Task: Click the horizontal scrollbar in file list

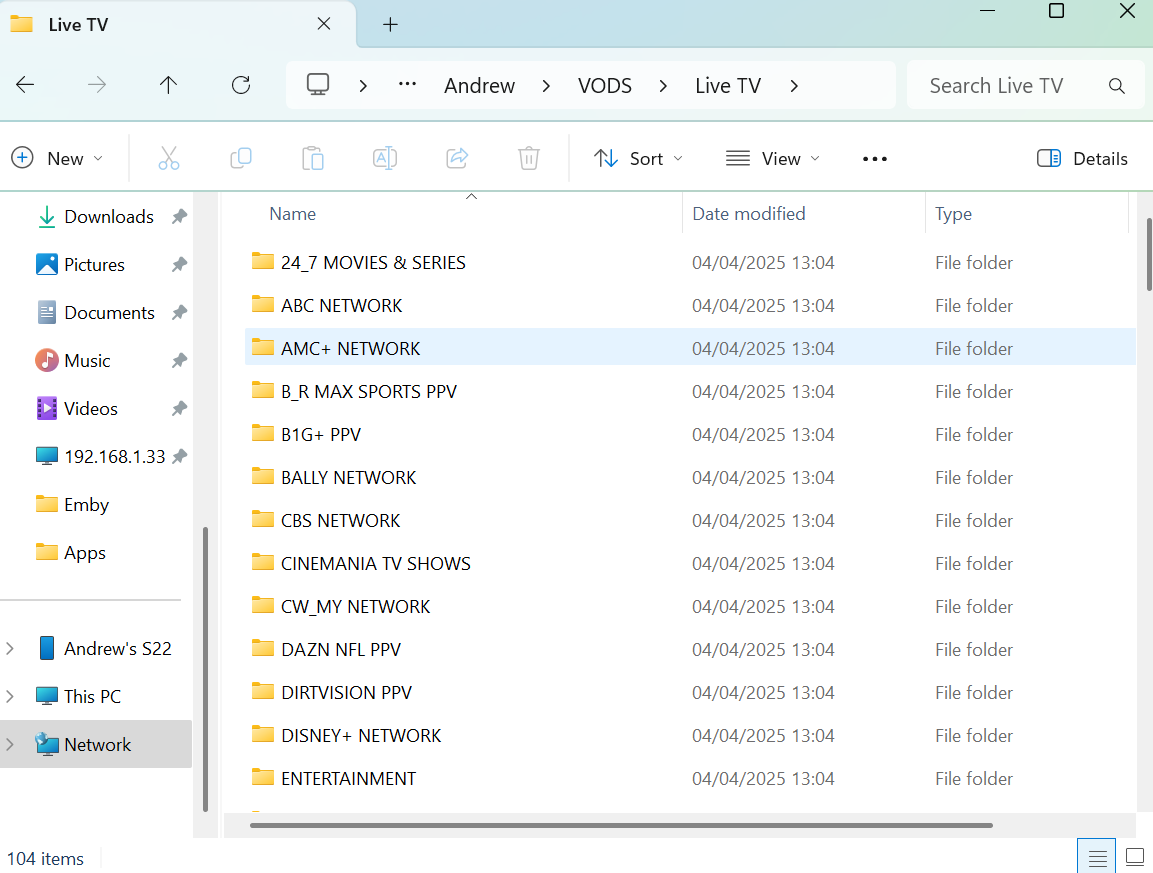Action: click(x=620, y=825)
